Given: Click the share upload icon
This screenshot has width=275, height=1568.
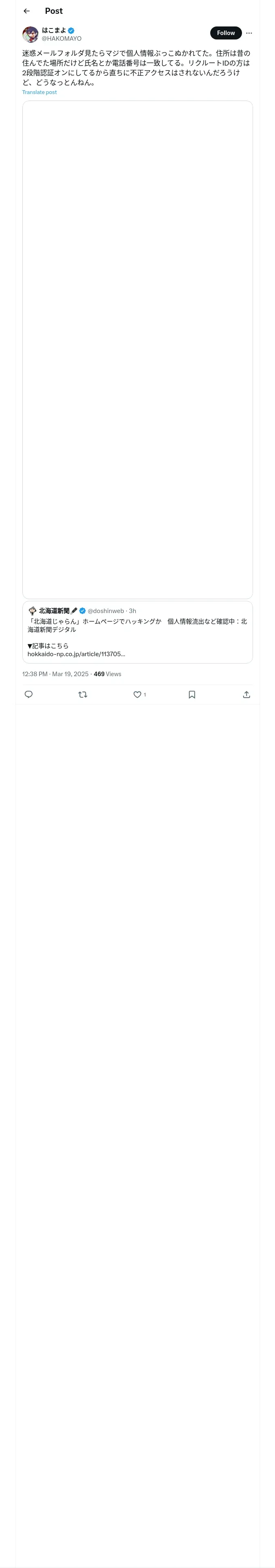Looking at the screenshot, I should click(x=246, y=694).
